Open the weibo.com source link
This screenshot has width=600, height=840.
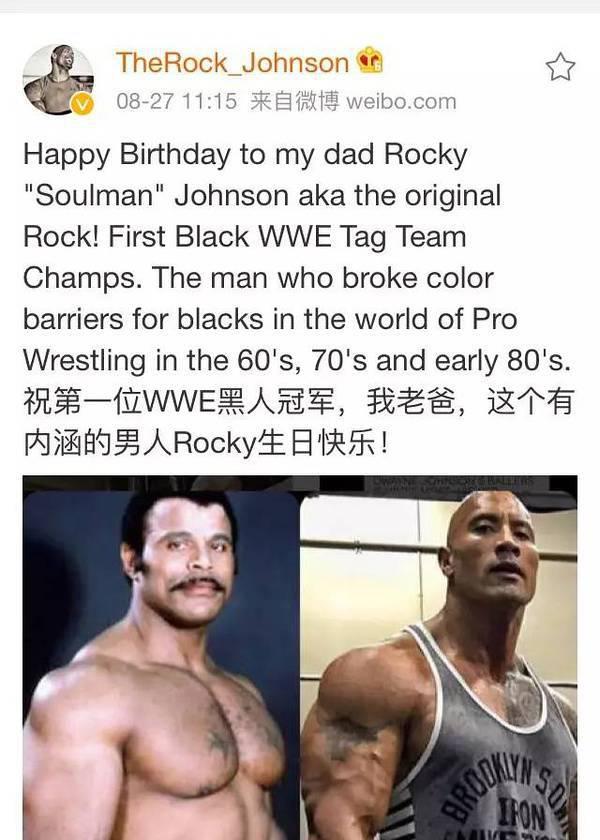pyautogui.click(x=401, y=101)
